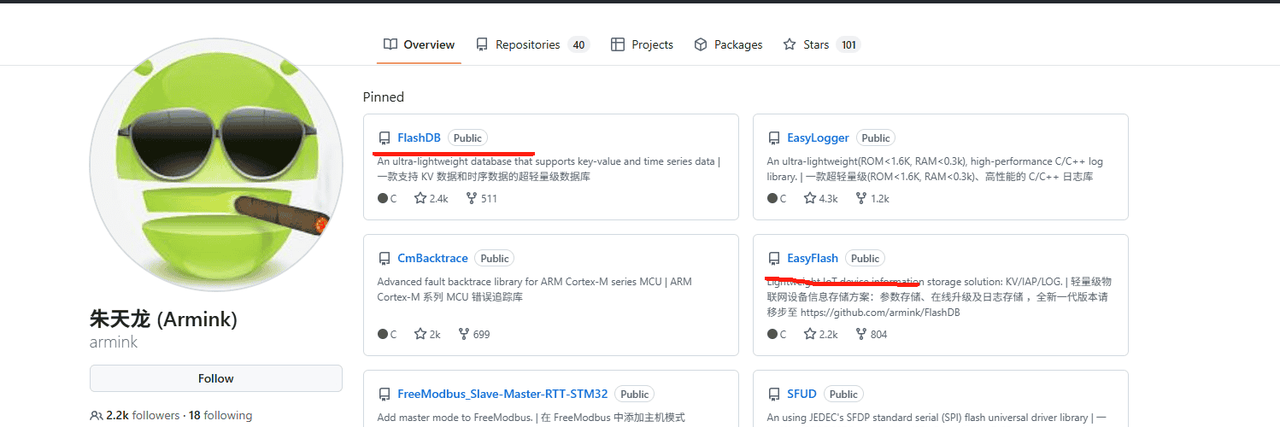Click the fork icon on EasyLogger card
The image size is (1280, 427).
(860, 198)
